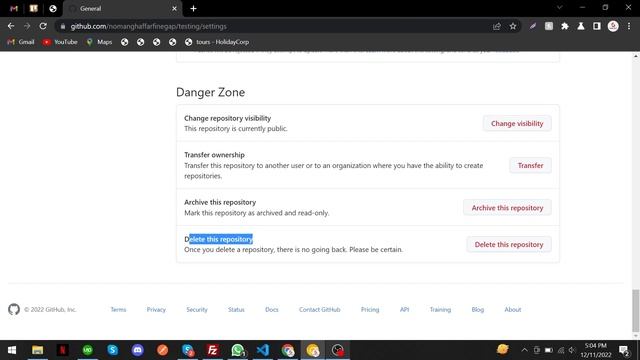This screenshot has width=640, height=360.
Task: Open the Blog footer link
Action: [478, 309]
